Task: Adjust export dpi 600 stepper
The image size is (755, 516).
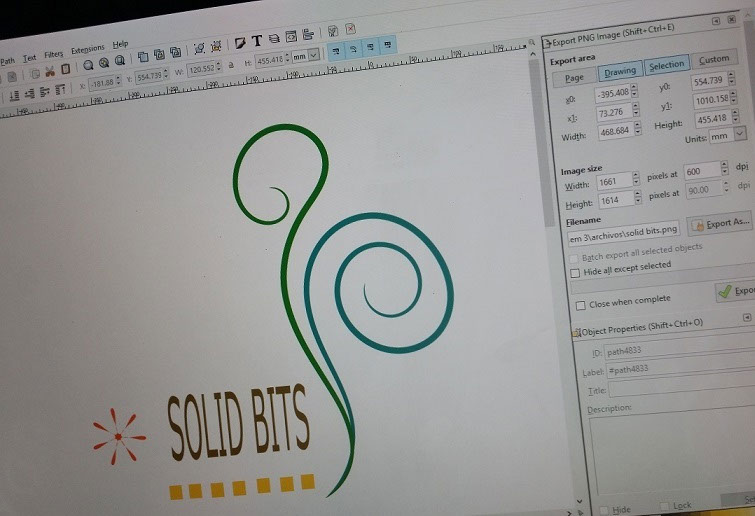Action: pyautogui.click(x=725, y=168)
